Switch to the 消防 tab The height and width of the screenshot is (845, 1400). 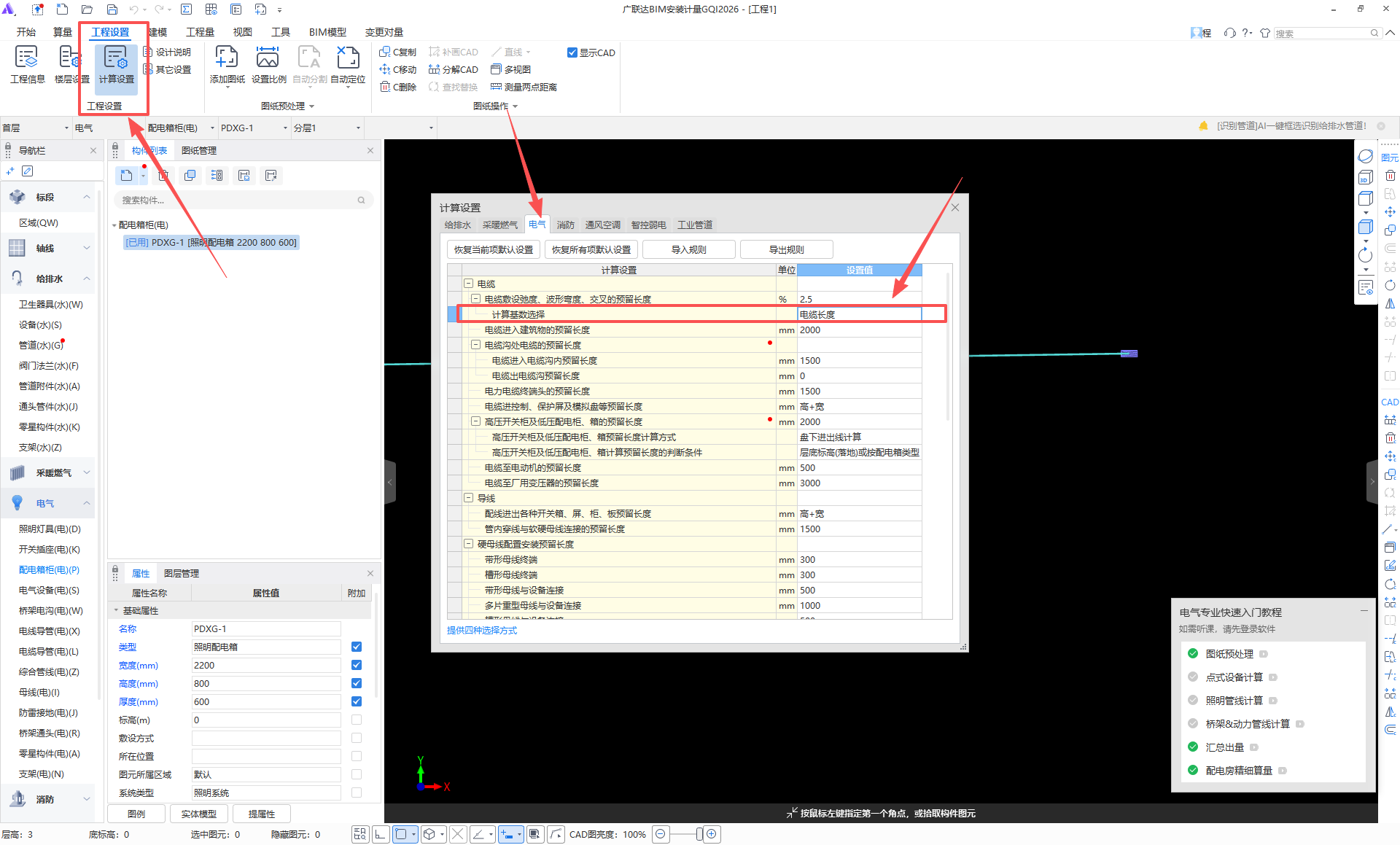(x=565, y=225)
